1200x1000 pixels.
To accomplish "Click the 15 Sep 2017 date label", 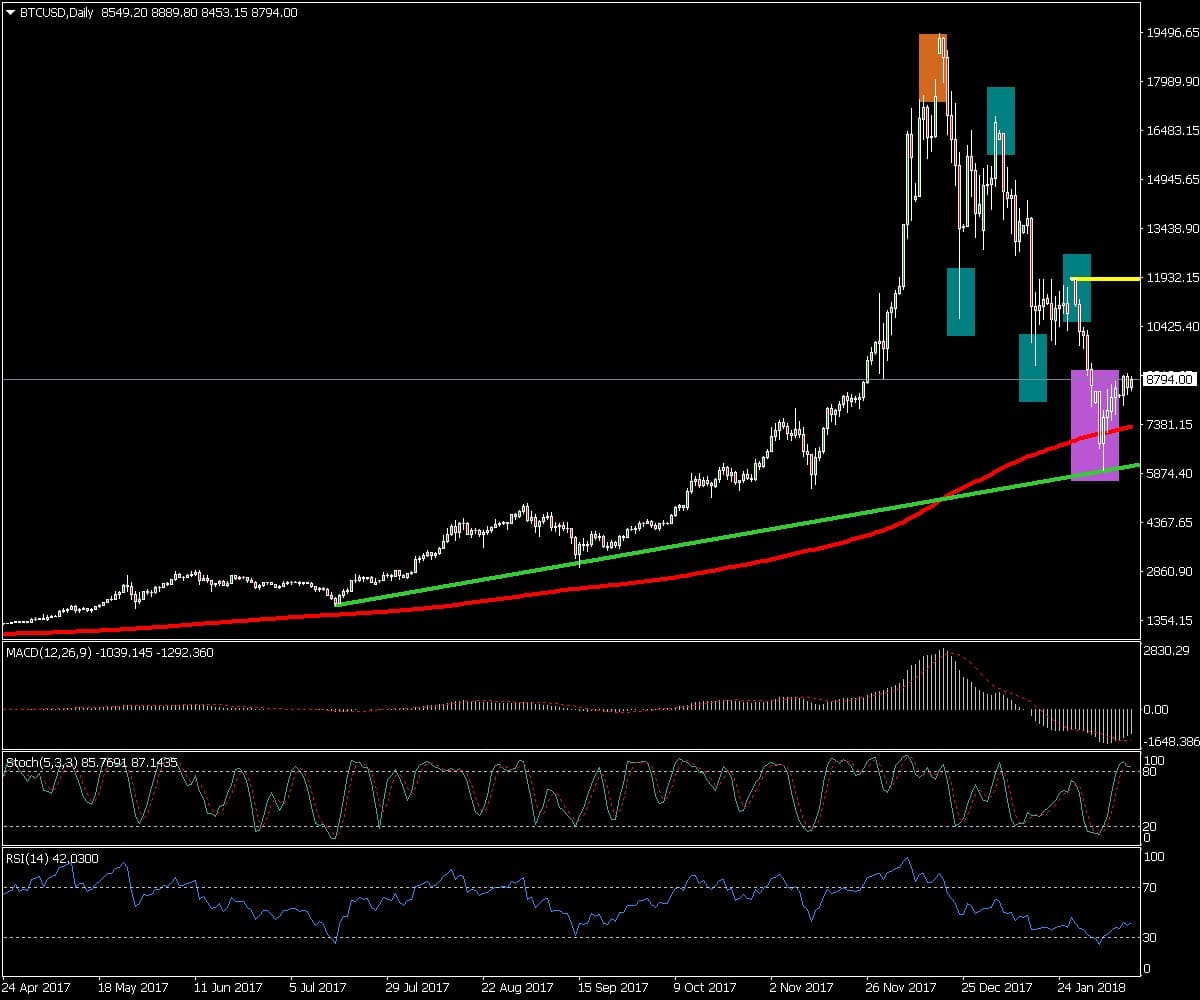I will pyautogui.click(x=611, y=986).
